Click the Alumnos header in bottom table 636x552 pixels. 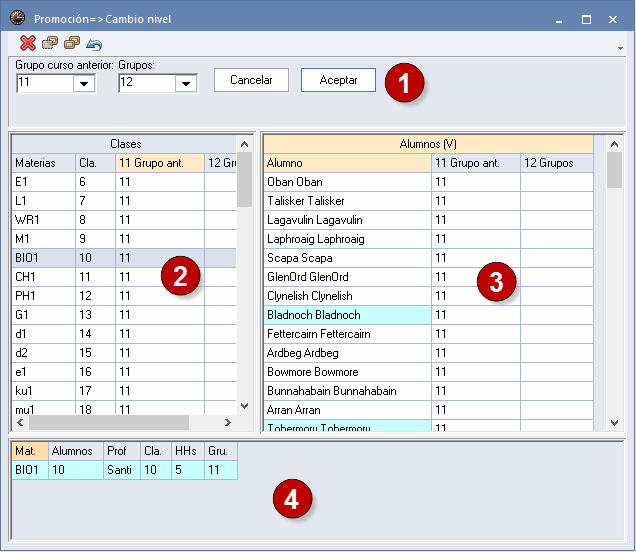click(x=76, y=451)
